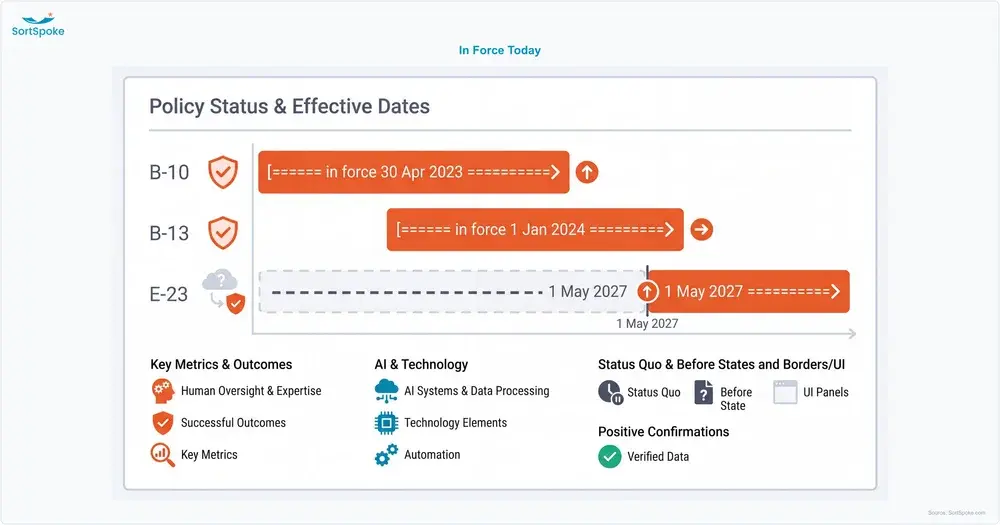The width and height of the screenshot is (1000, 525).
Task: Click the Status Quo clock icon
Action: [x=610, y=392]
